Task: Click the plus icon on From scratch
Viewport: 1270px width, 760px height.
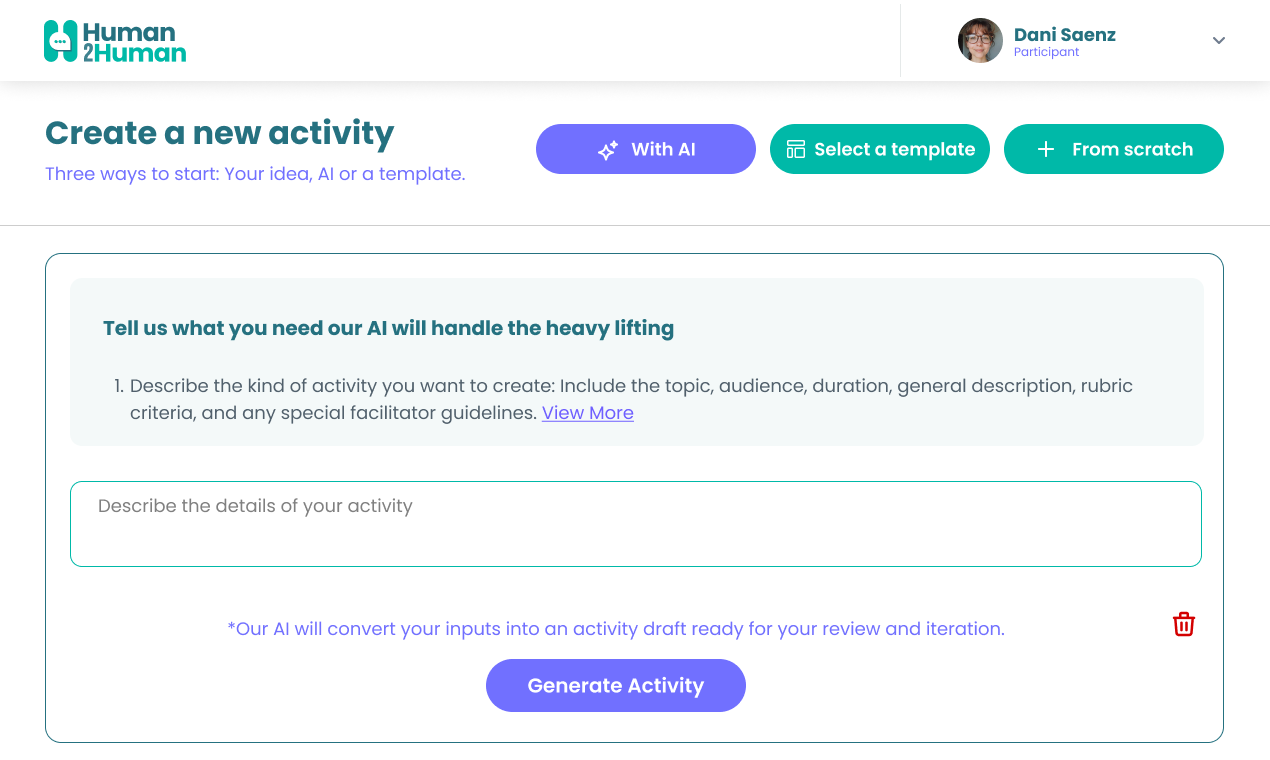Action: [x=1046, y=149]
